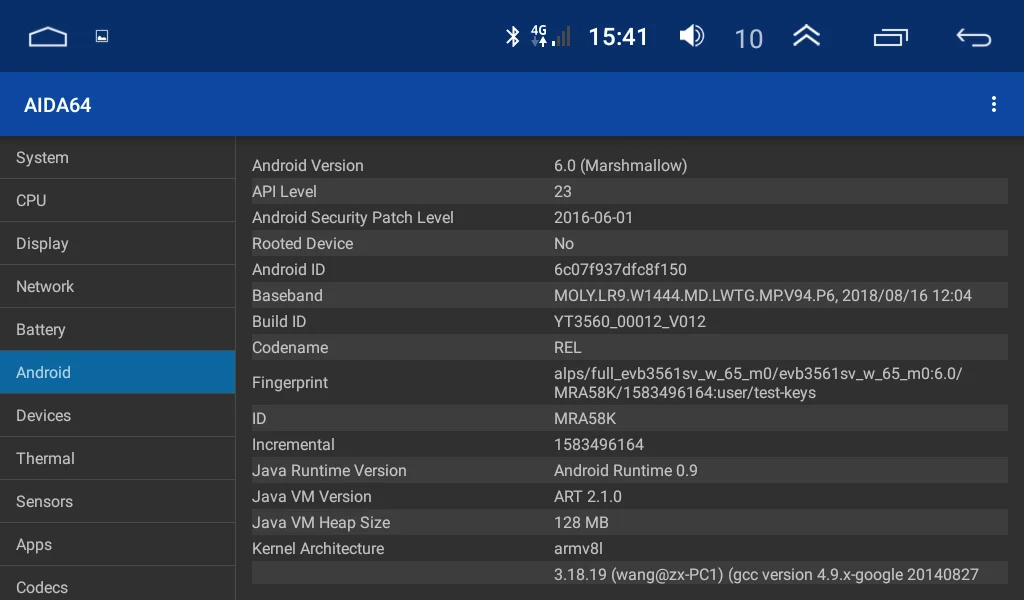Select the highlighted Android category
Viewport: 1024px width, 600px height.
click(x=118, y=372)
